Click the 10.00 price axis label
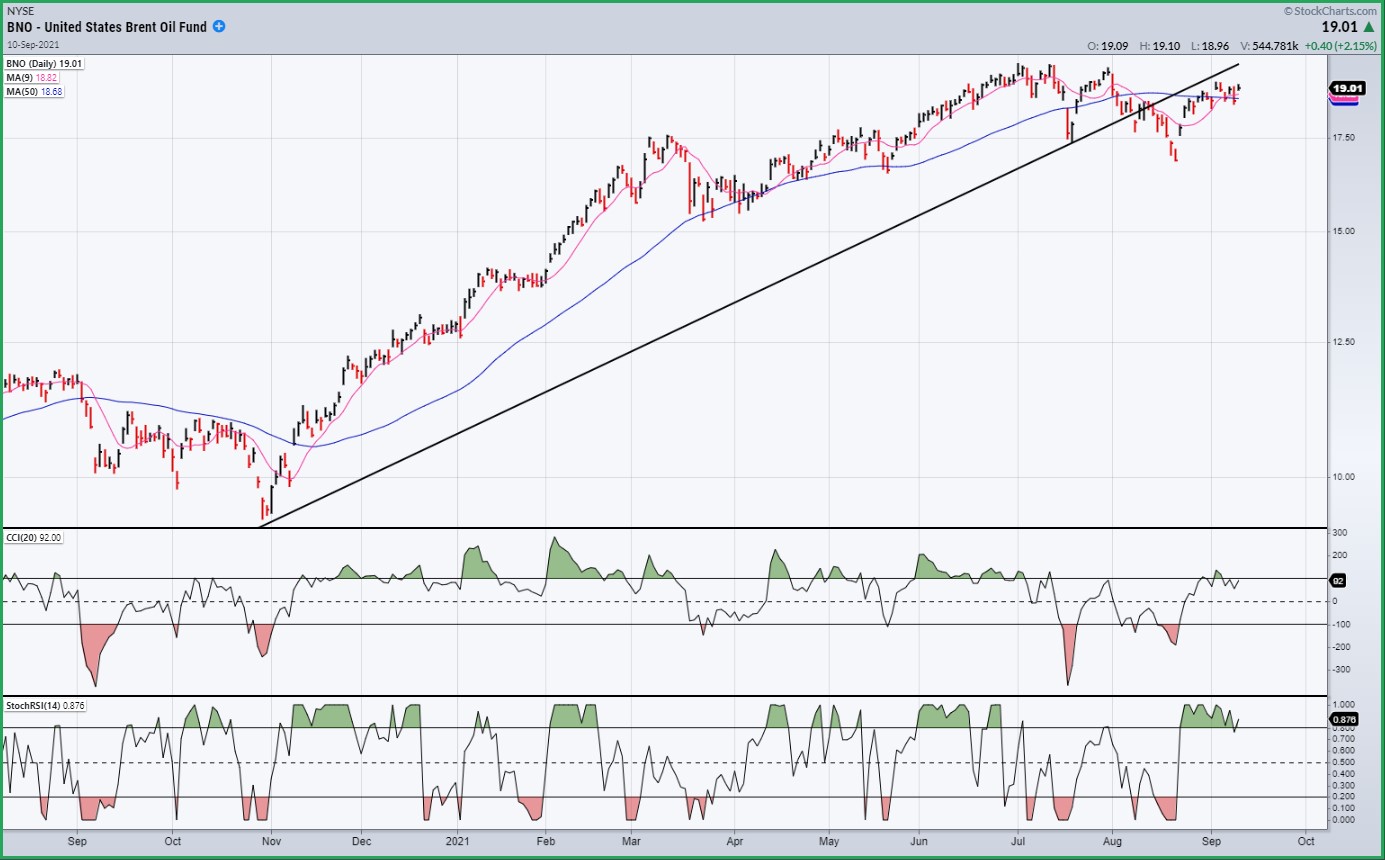Screen dimensions: 1385x860 pos(1343,477)
